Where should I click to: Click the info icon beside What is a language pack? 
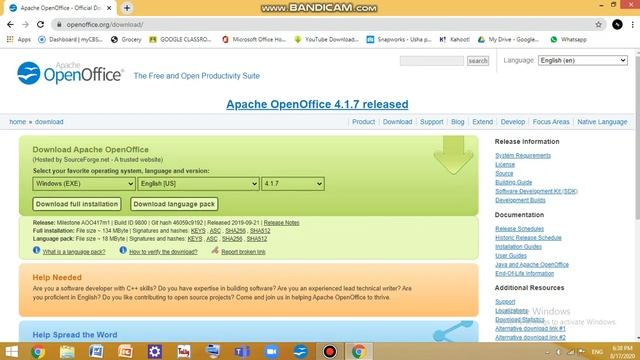[36, 250]
